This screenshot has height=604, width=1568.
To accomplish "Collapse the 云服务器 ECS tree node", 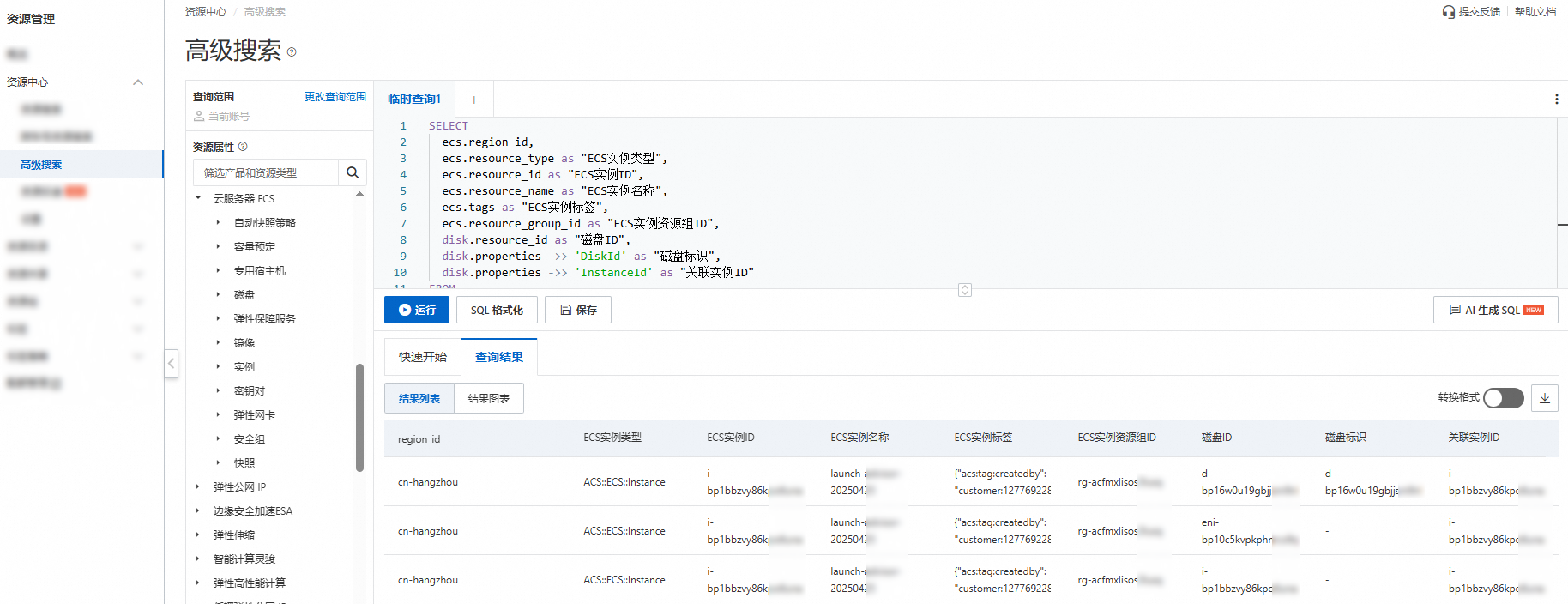I will [x=198, y=198].
